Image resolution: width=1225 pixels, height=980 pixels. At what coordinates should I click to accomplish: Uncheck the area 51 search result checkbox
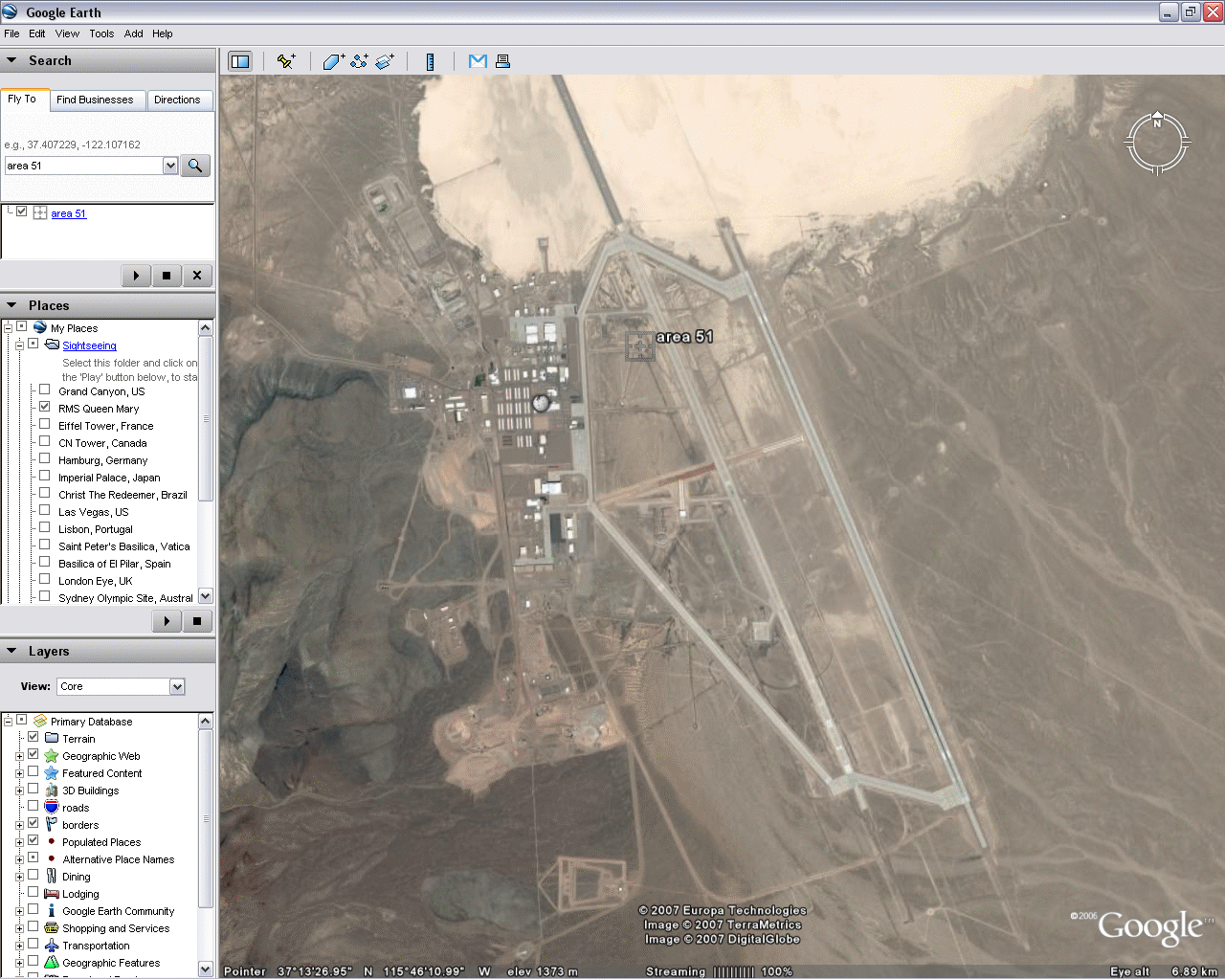click(22, 212)
